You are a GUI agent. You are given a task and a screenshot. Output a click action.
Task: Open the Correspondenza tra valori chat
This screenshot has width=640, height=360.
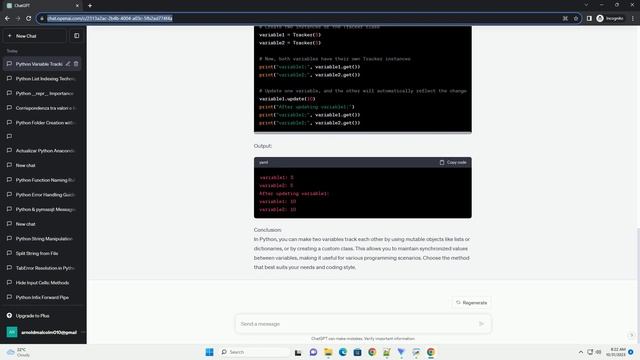[x=42, y=108]
